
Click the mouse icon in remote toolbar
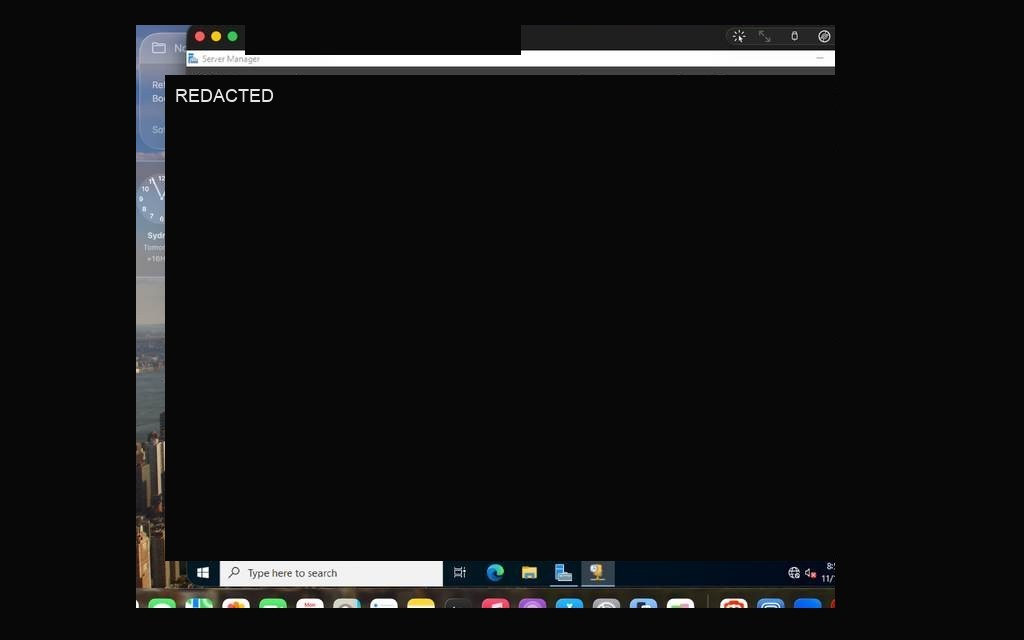point(794,36)
